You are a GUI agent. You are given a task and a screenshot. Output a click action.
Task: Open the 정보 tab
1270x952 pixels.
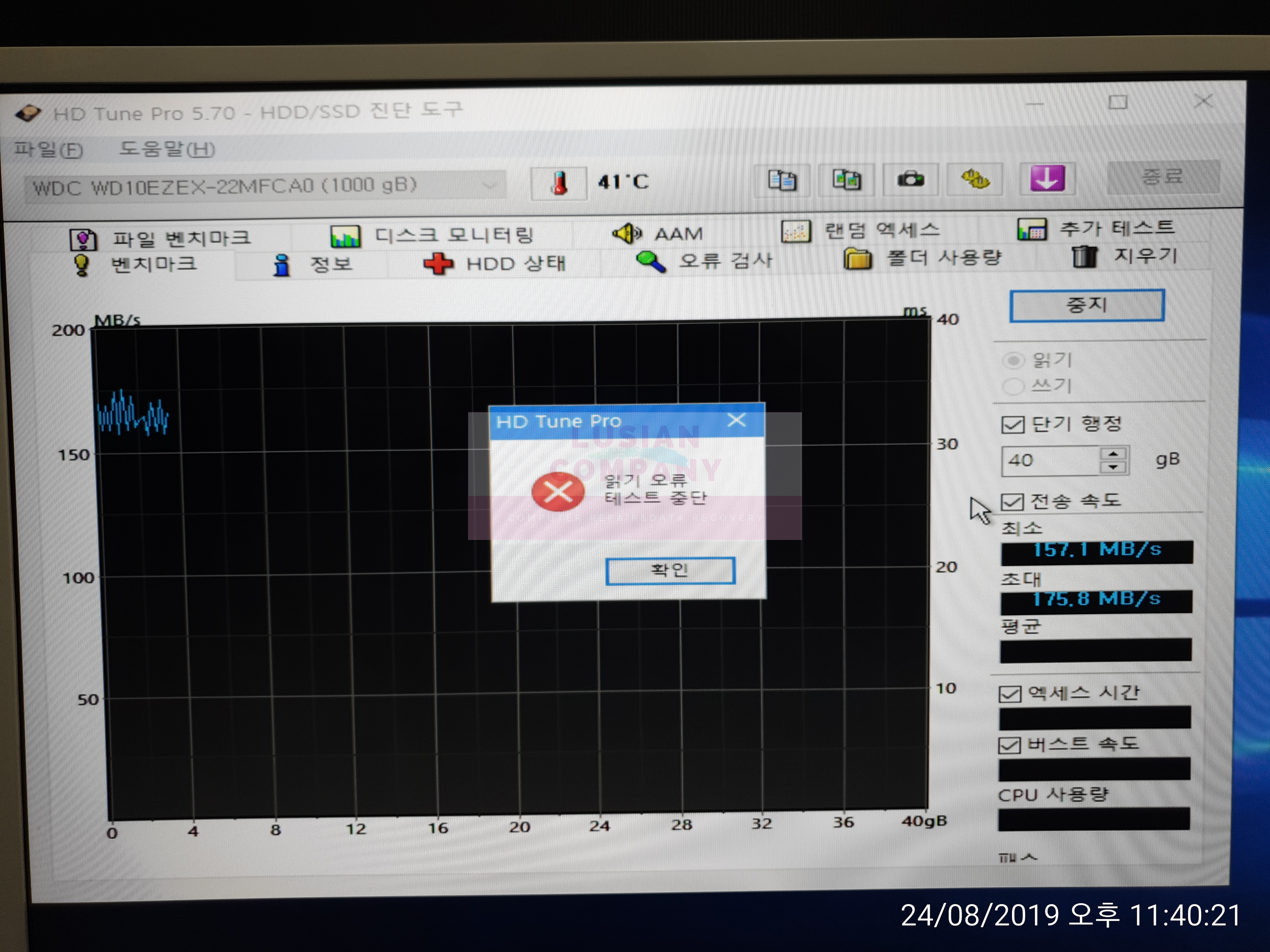point(313,264)
